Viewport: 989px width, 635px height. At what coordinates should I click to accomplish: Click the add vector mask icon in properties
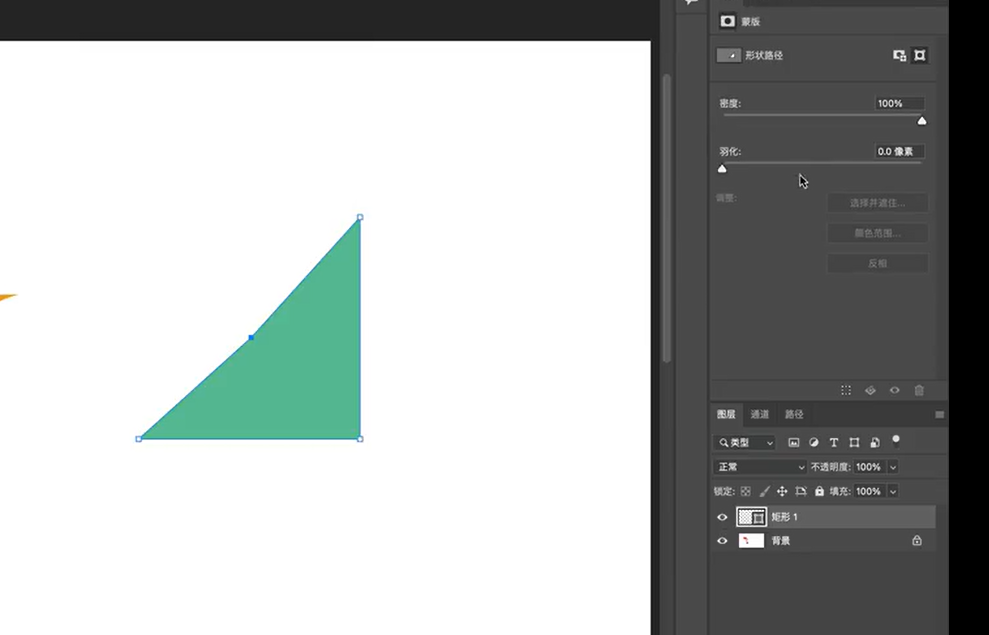(920, 55)
